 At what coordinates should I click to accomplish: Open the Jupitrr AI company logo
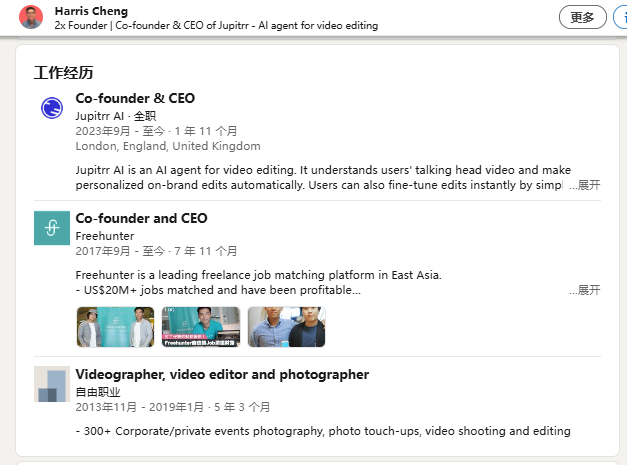click(x=52, y=108)
